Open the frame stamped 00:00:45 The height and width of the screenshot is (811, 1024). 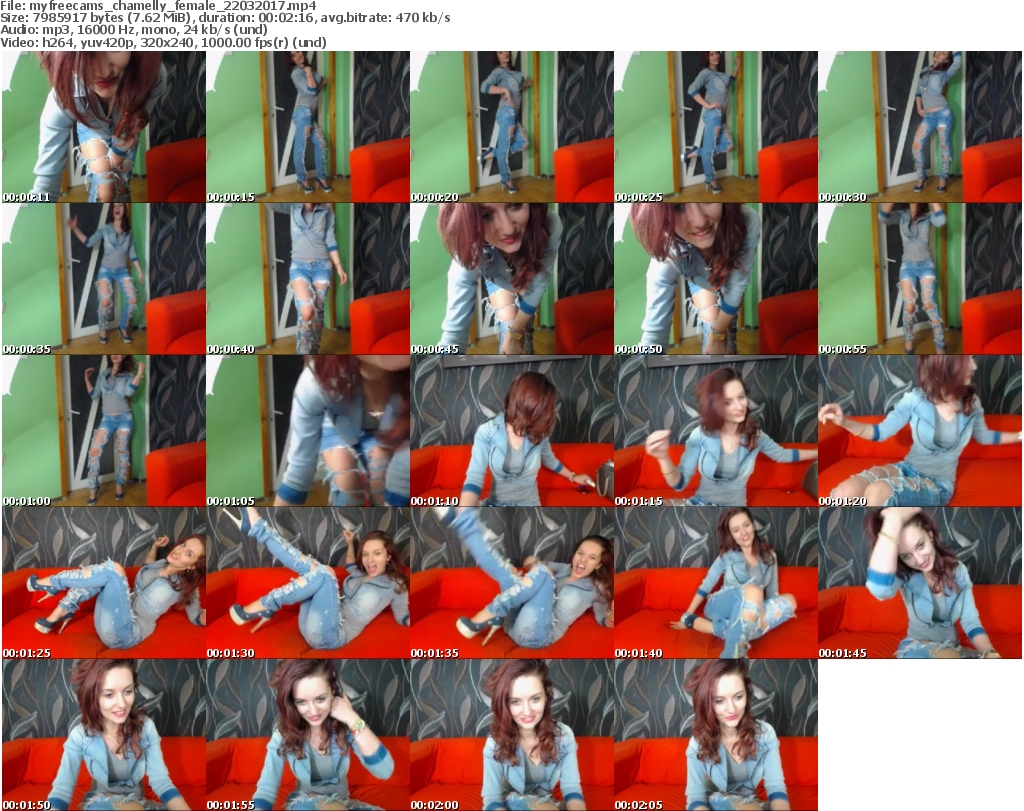point(512,279)
